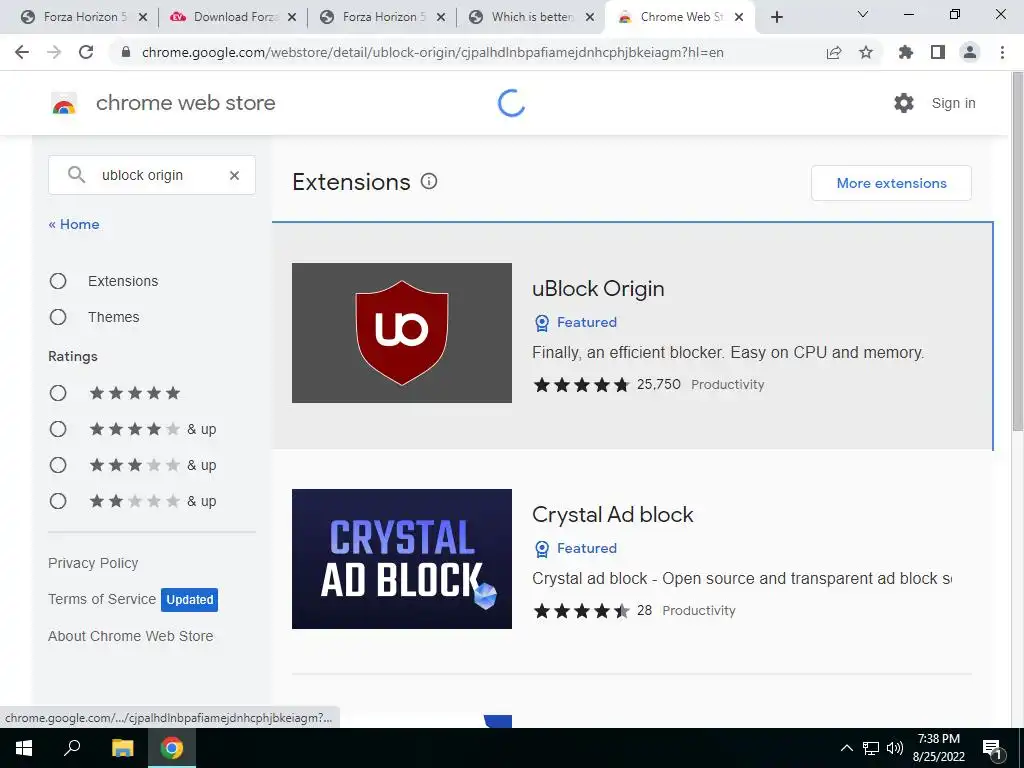Reload the current page
Image resolution: width=1024 pixels, height=768 pixels.
[86, 52]
